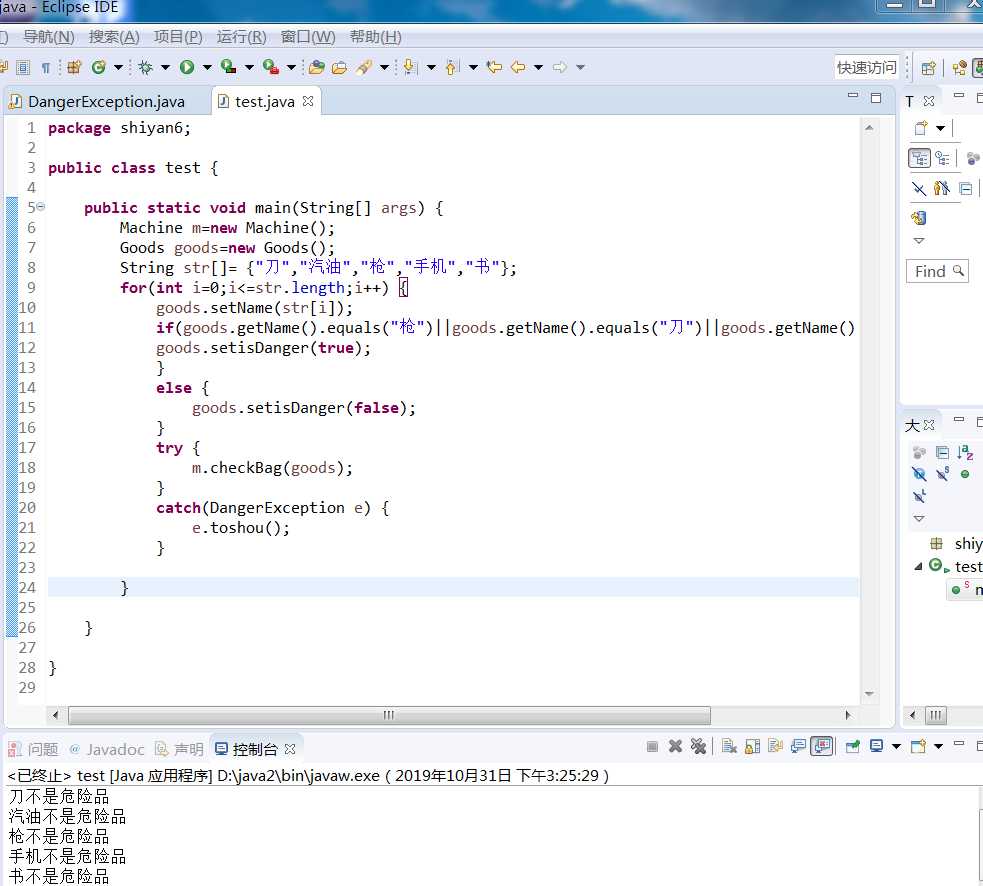The height and width of the screenshot is (886, 983).
Task: Run the program with green play button
Action: point(187,67)
